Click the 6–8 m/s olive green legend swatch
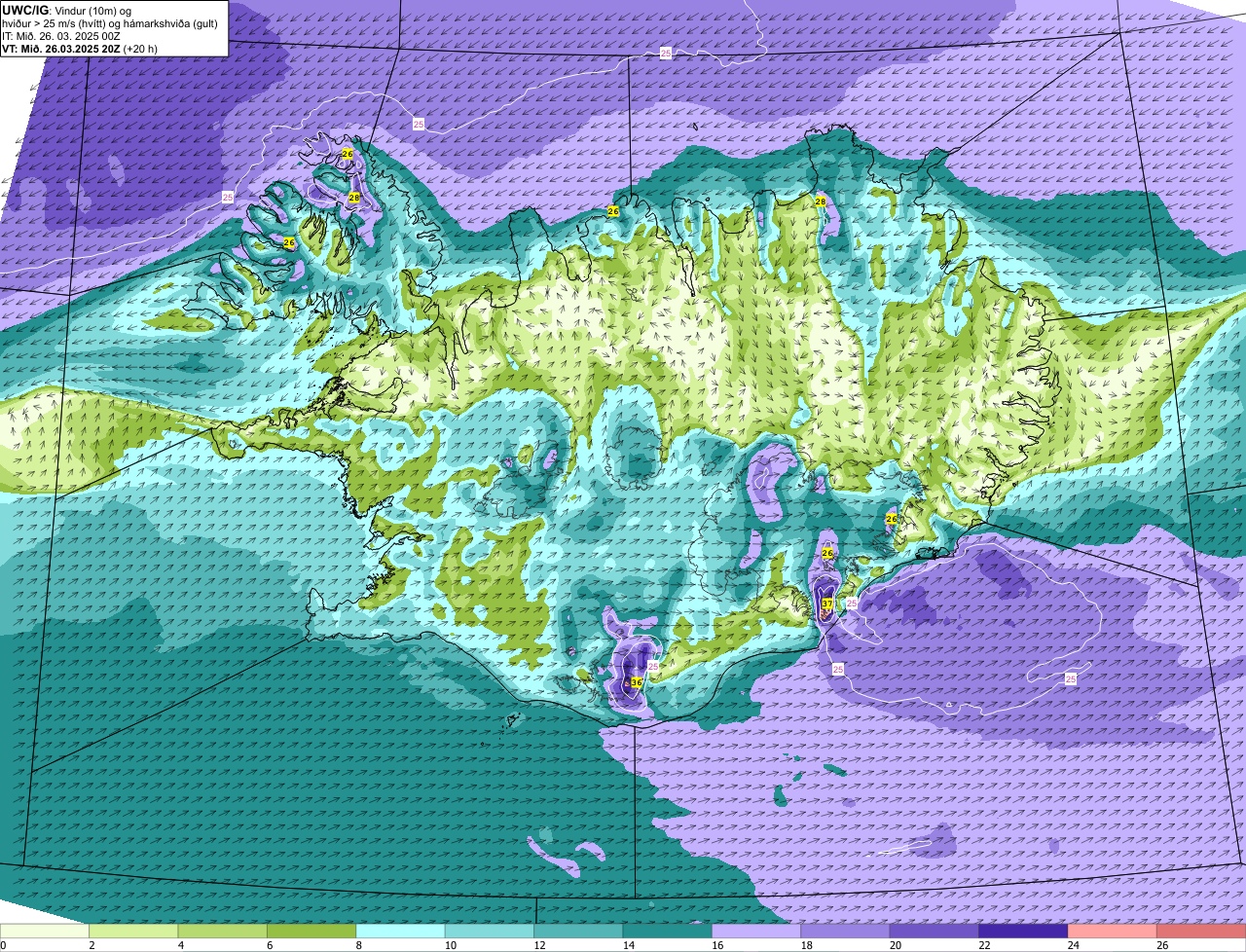This screenshot has width=1246, height=952. (x=311, y=932)
